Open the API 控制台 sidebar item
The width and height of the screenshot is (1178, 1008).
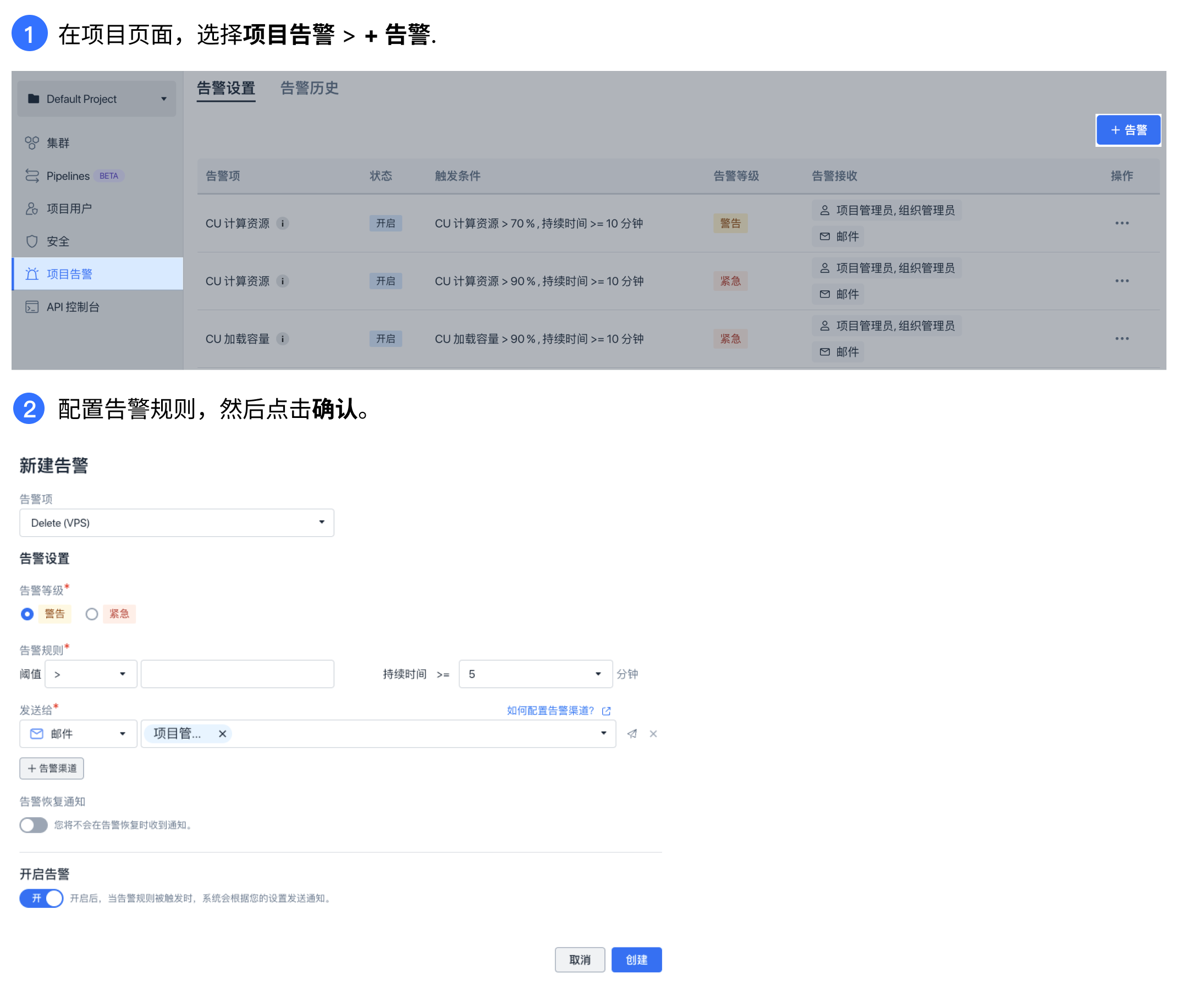pos(97,307)
